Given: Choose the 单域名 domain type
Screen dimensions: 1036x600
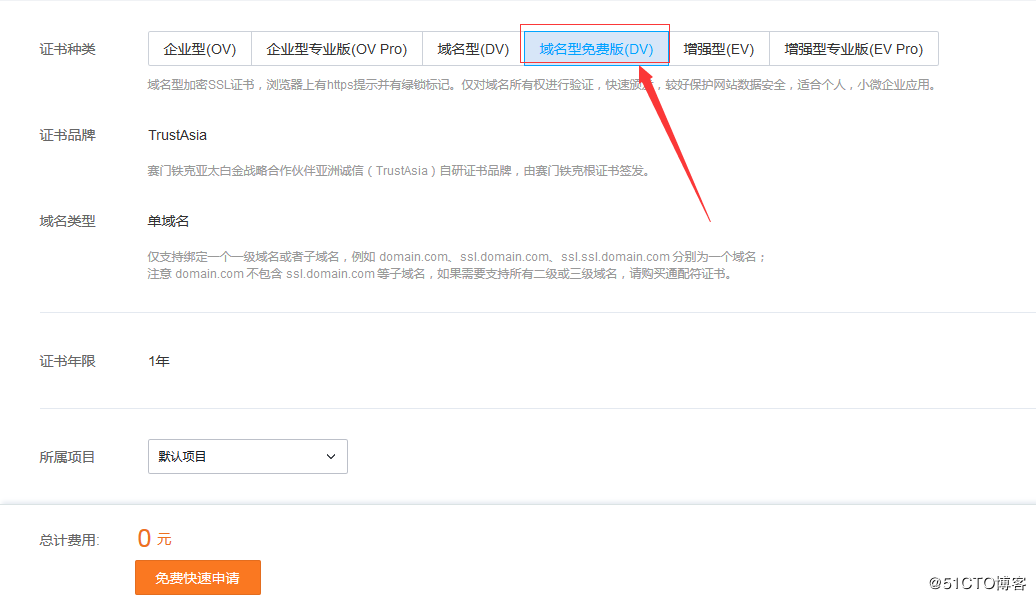Looking at the screenshot, I should point(167,221).
